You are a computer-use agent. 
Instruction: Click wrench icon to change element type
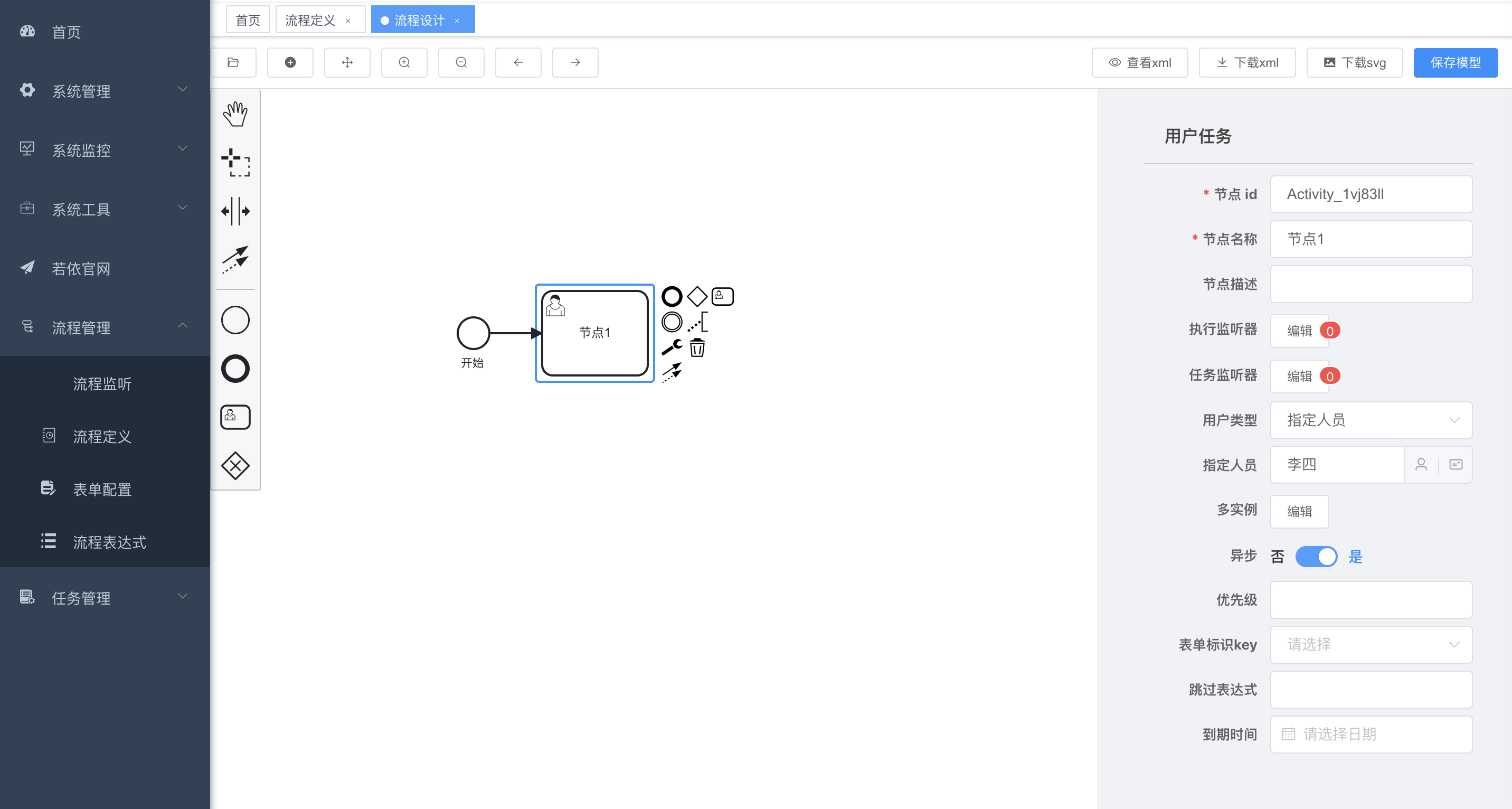tap(671, 347)
